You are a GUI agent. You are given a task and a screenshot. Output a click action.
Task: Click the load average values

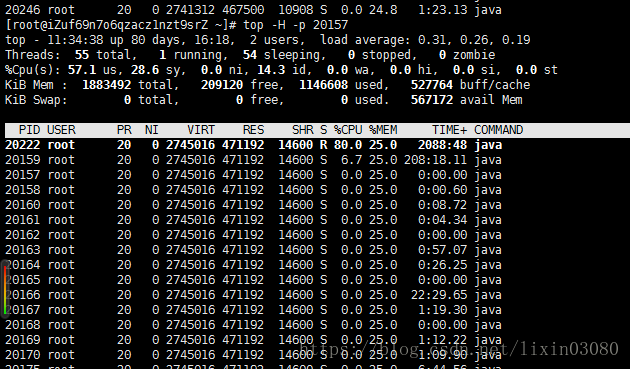tap(474, 40)
